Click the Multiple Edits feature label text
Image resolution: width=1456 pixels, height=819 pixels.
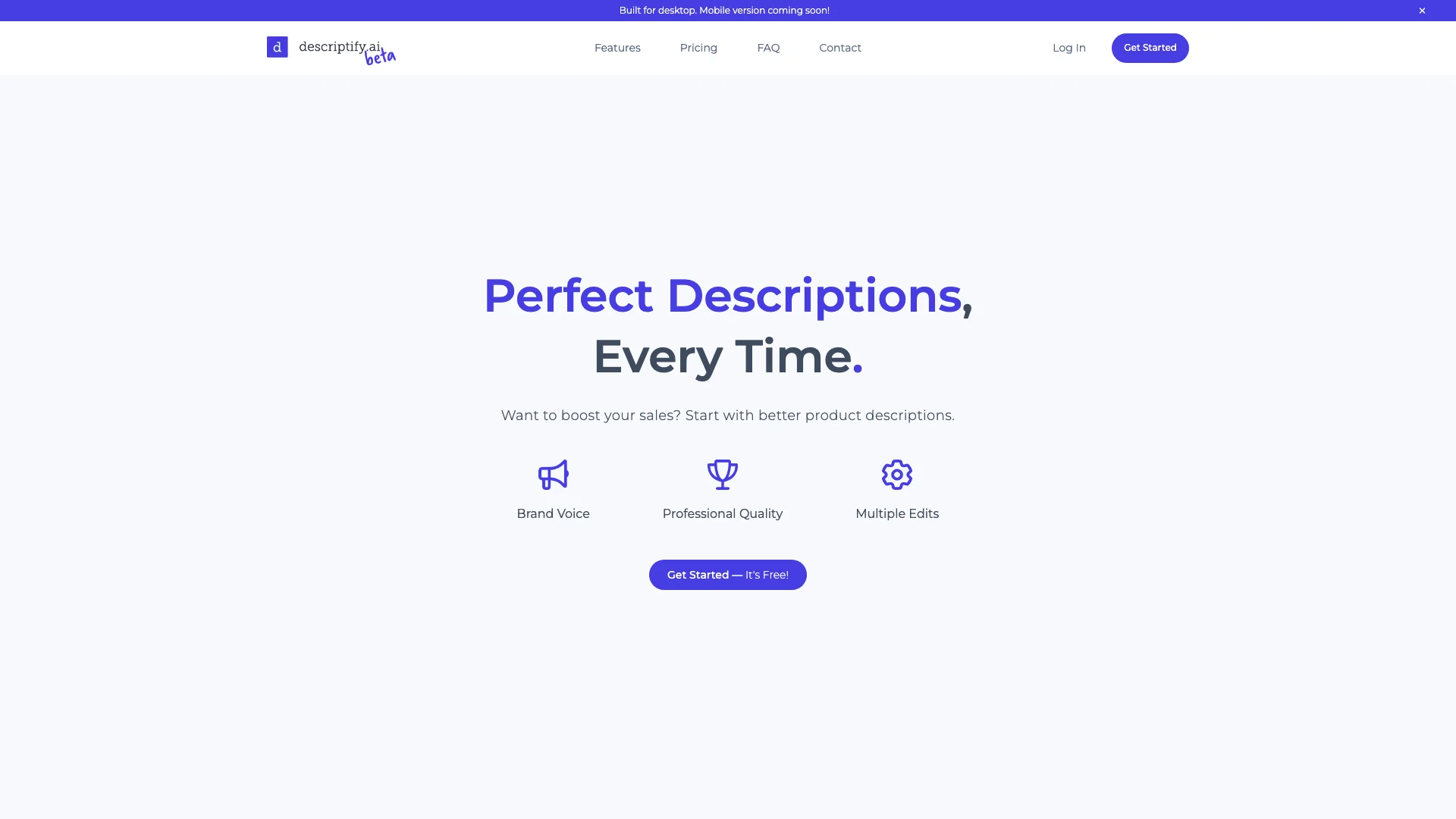tap(897, 513)
